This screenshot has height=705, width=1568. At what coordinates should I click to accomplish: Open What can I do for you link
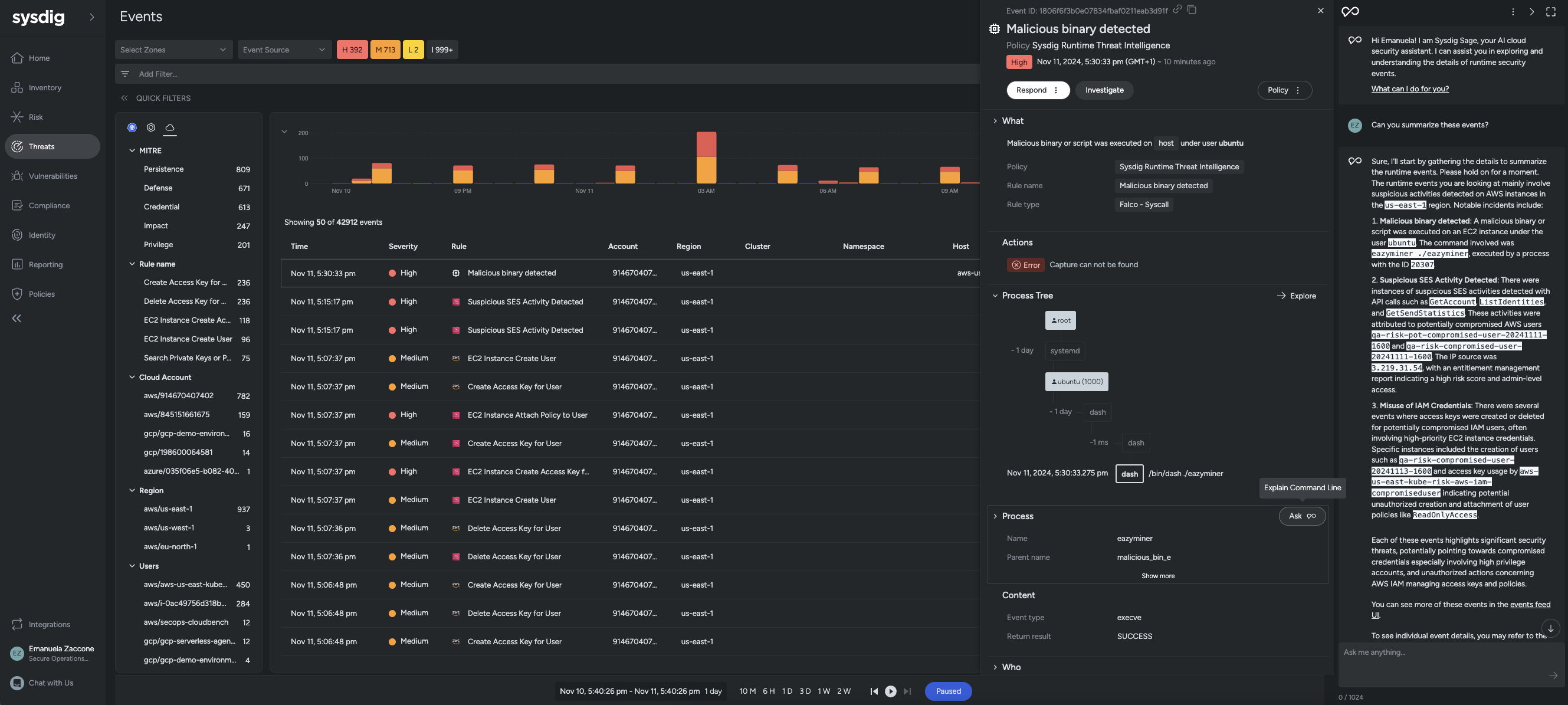(x=1410, y=89)
